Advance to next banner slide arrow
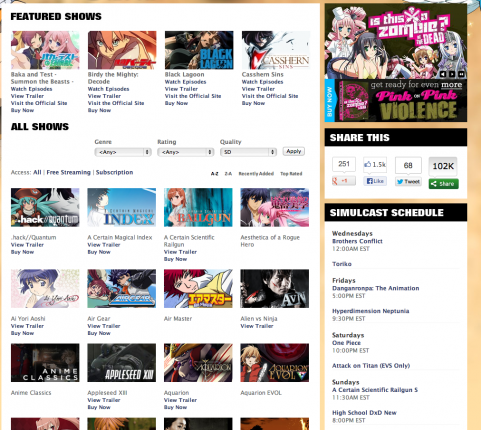 click(x=452, y=74)
